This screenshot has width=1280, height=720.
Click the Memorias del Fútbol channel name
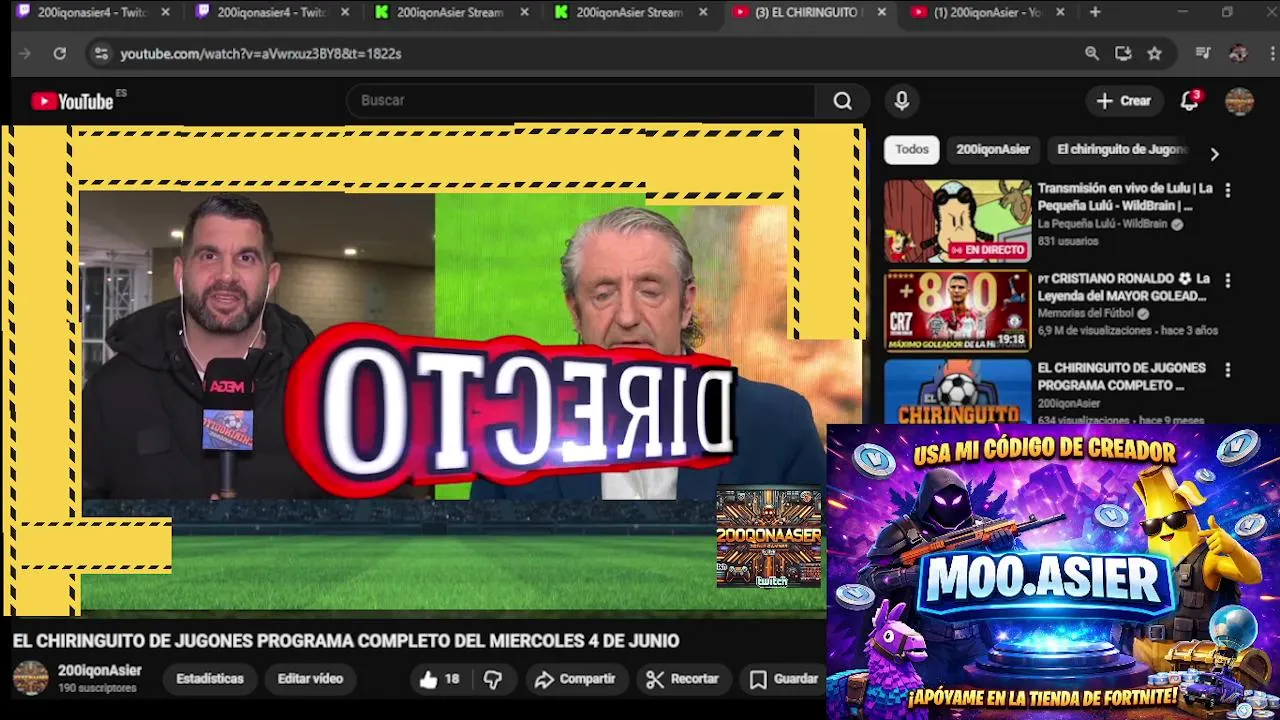tap(1087, 313)
